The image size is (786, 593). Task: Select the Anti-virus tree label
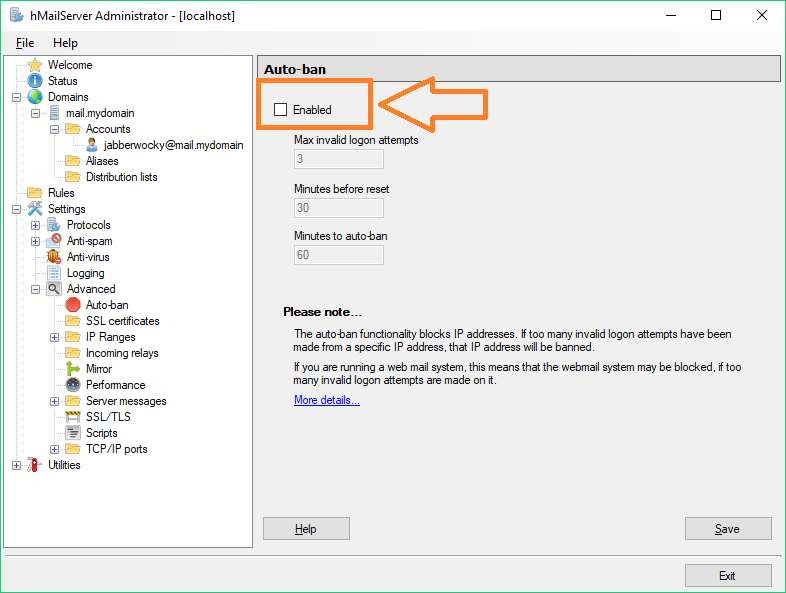tap(88, 257)
